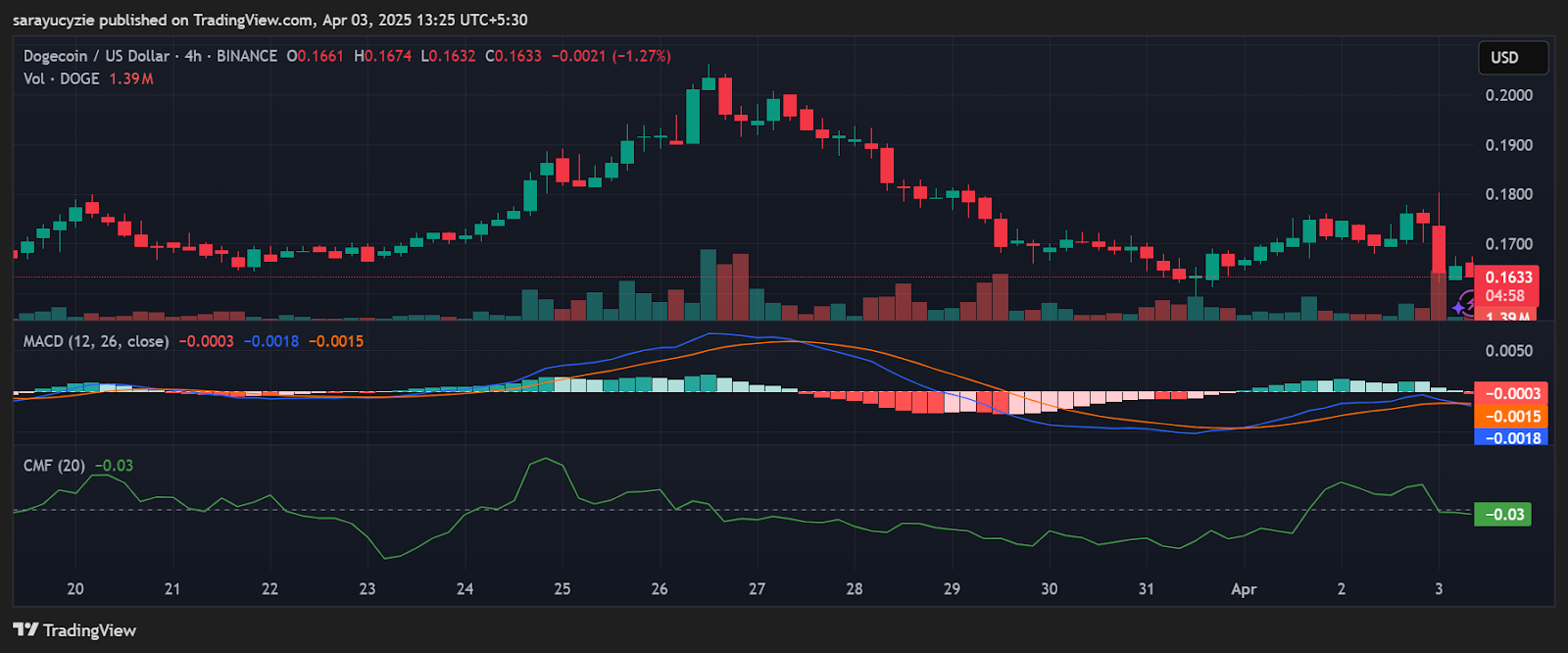Click the 0.2000 price scale label
Viewport: 1568px width, 653px height.
click(x=1508, y=95)
